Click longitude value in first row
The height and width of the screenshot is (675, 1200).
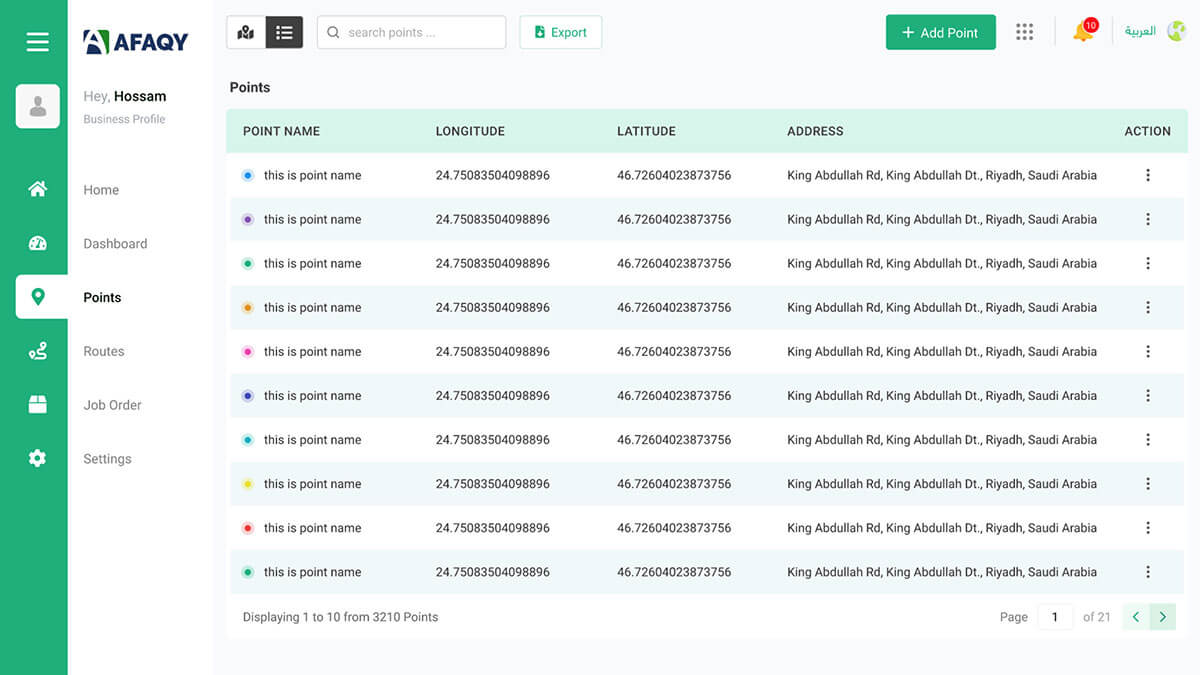492,175
